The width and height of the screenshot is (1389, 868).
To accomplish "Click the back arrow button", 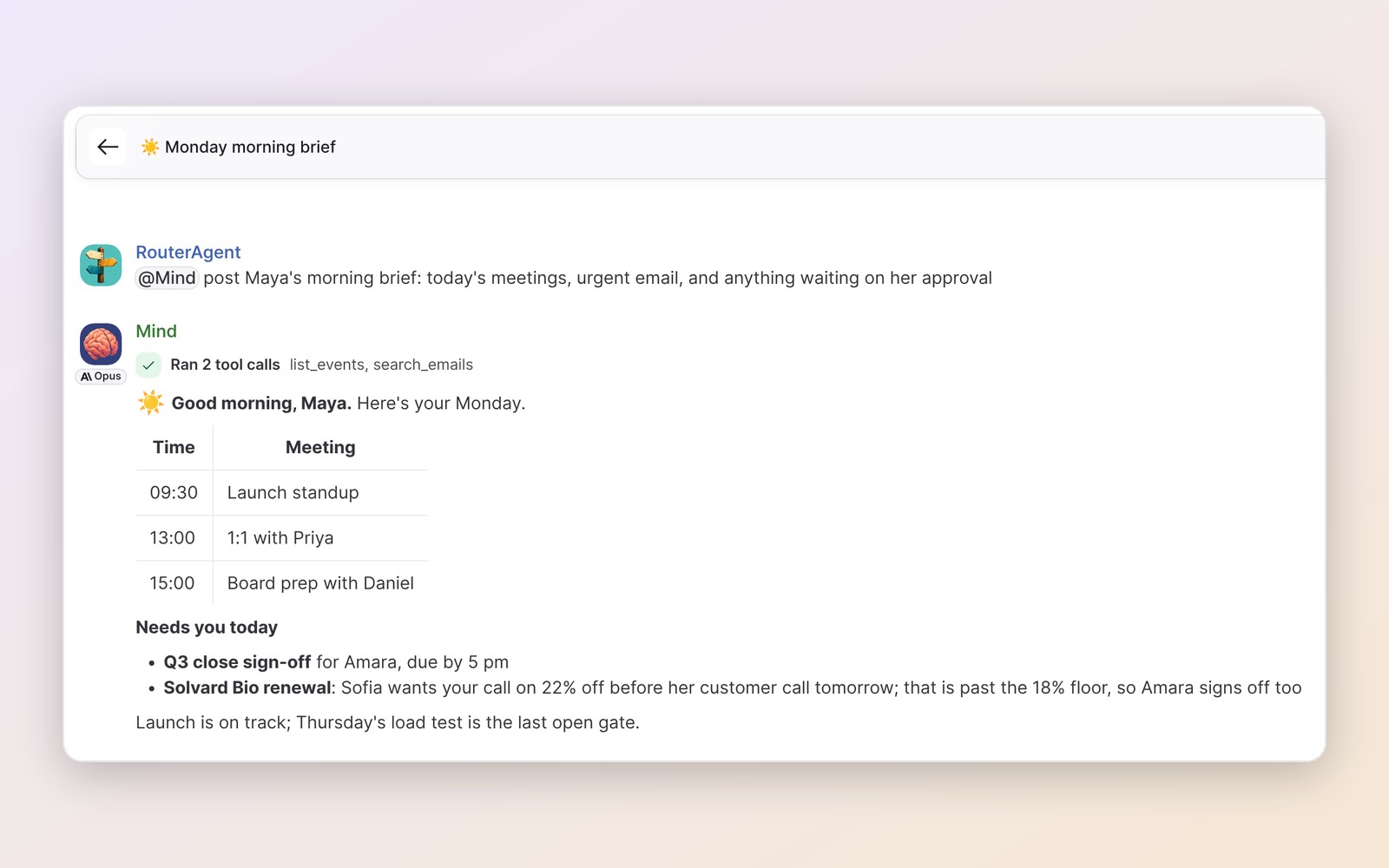I will point(108,147).
